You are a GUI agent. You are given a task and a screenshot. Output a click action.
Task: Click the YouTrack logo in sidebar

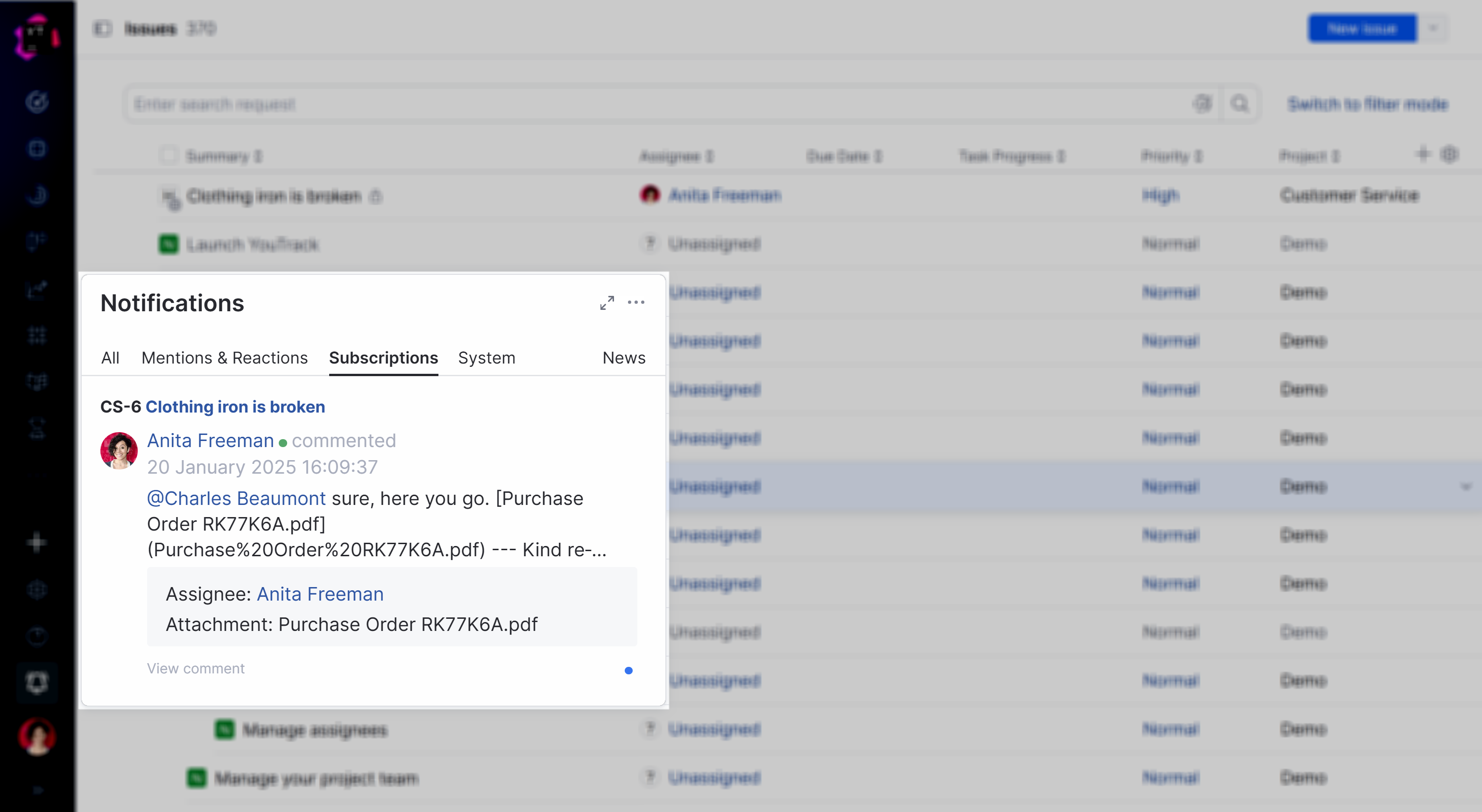click(x=37, y=35)
